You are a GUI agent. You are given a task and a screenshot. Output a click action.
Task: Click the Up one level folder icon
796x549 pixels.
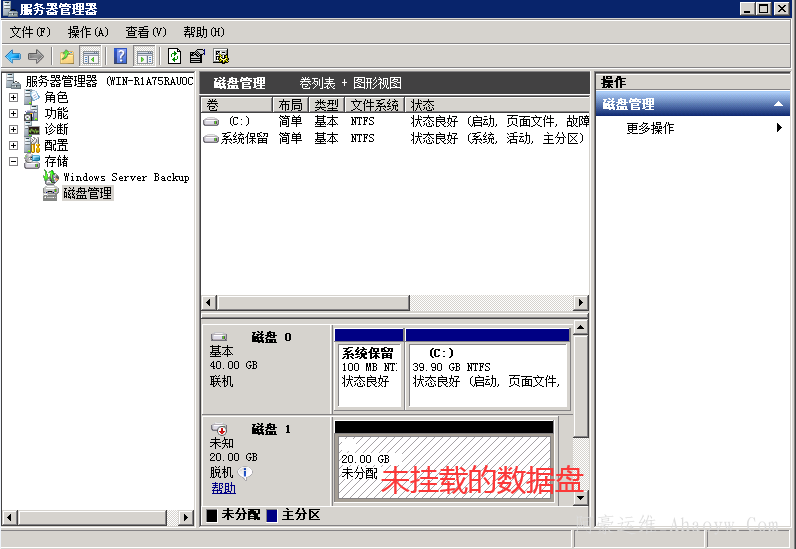tap(67, 56)
